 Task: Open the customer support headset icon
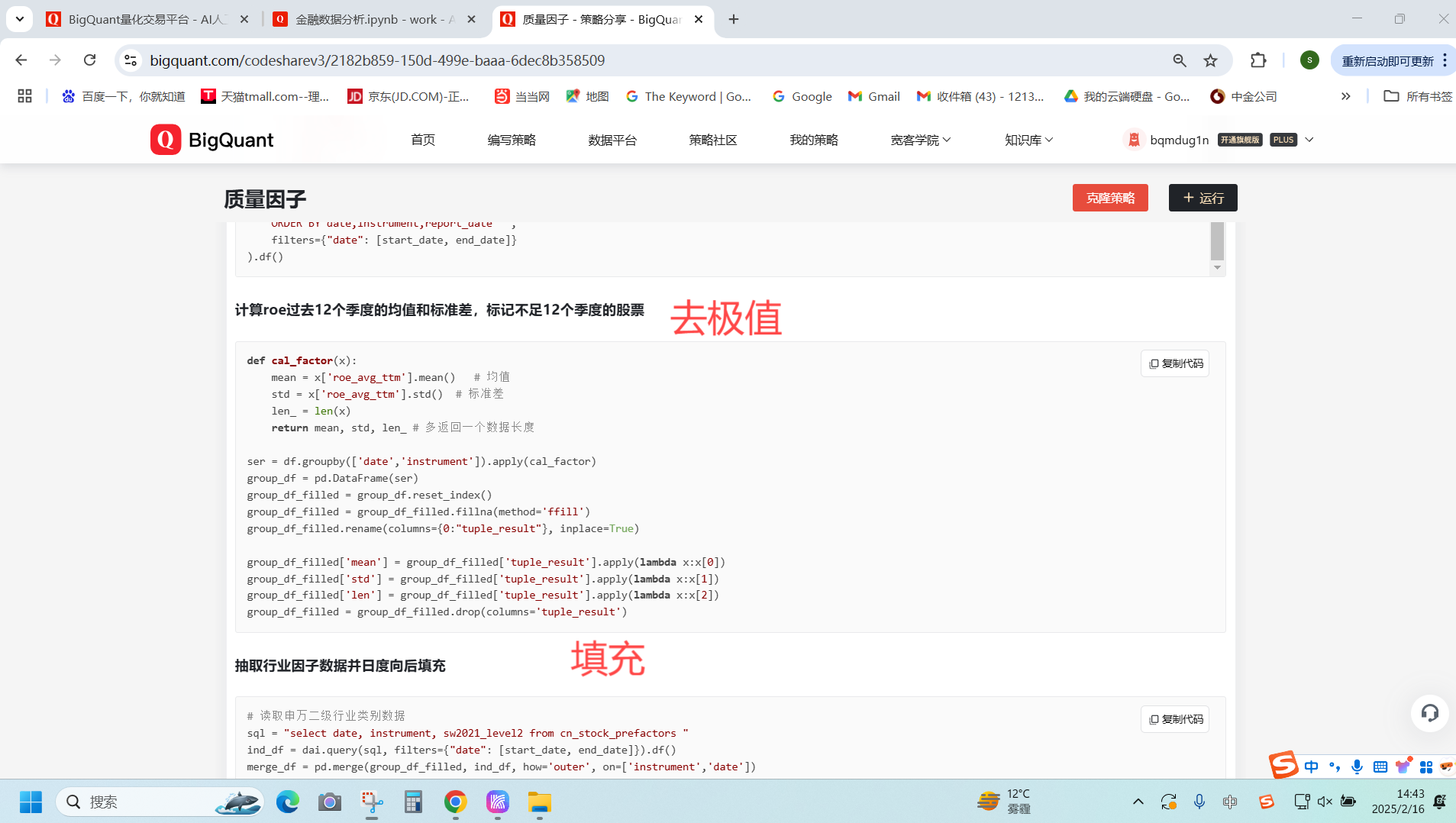click(1429, 713)
